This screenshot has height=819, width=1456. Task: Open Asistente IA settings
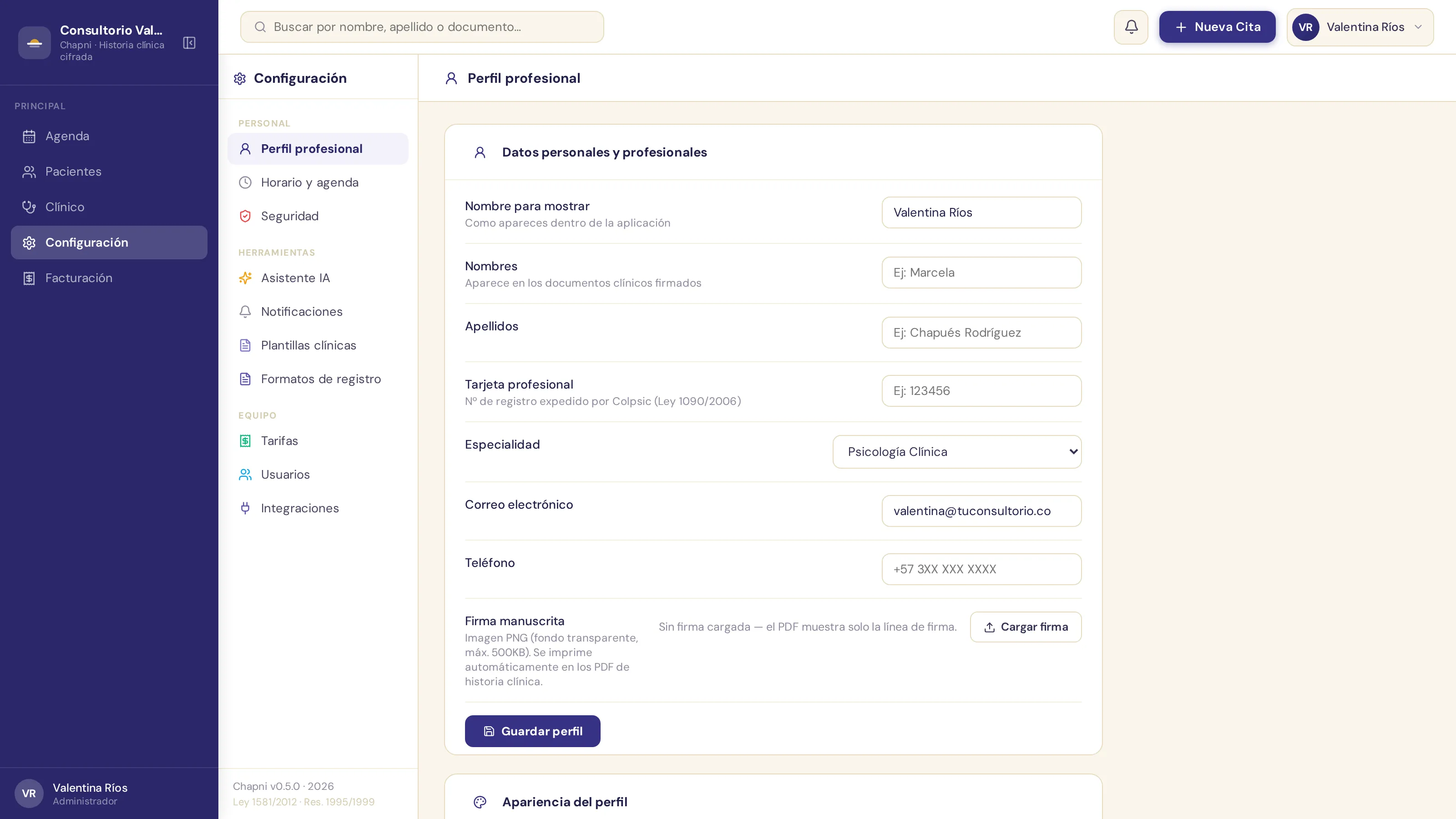(318, 278)
